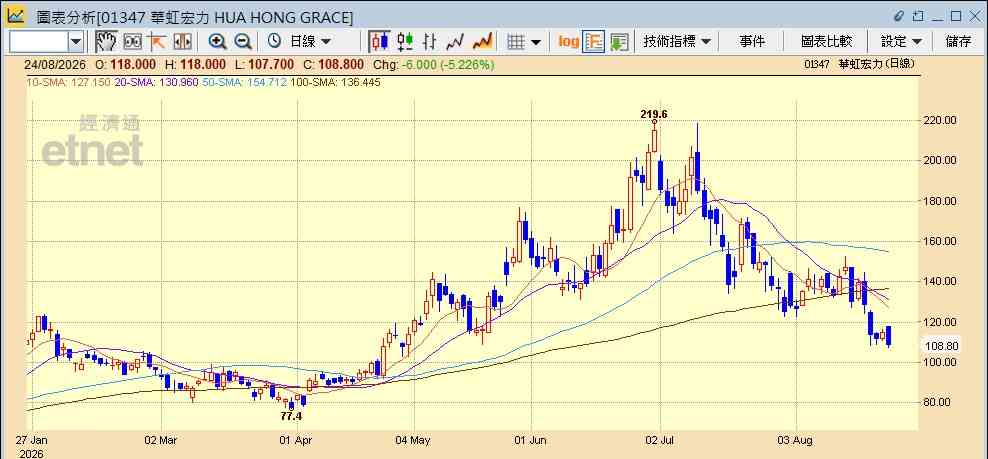This screenshot has width=988, height=459.
Task: Select the orange arrow cursor tool
Action: coord(156,42)
